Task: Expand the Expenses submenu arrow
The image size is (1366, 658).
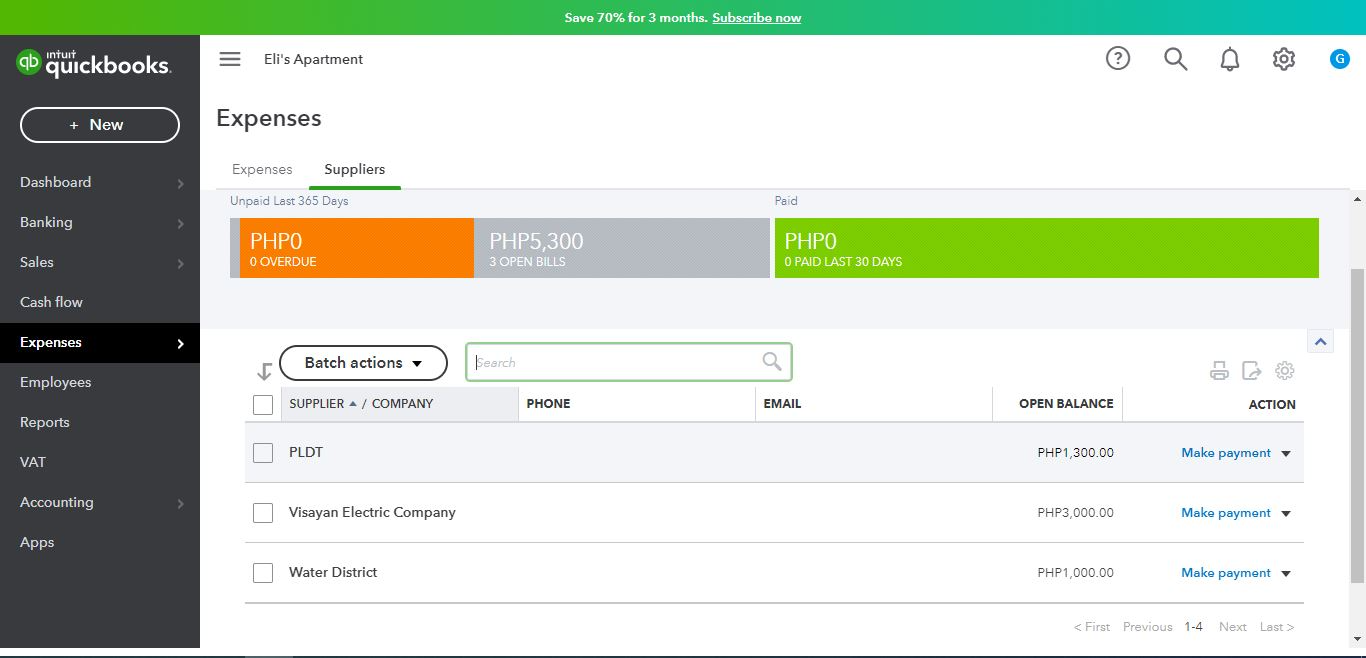Action: (x=181, y=343)
